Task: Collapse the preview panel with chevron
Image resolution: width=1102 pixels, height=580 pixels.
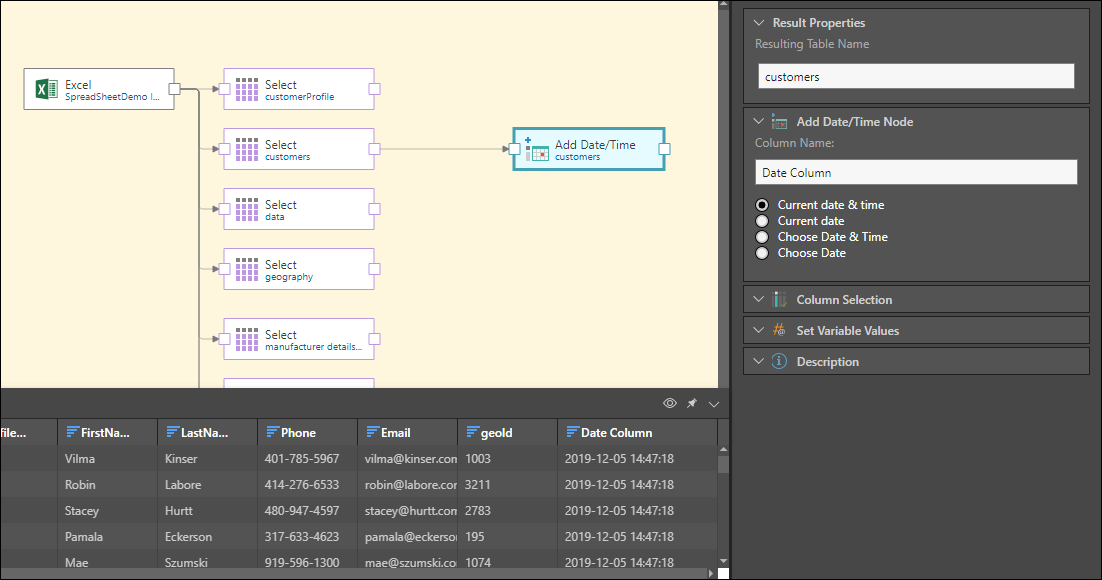Action: [713, 404]
